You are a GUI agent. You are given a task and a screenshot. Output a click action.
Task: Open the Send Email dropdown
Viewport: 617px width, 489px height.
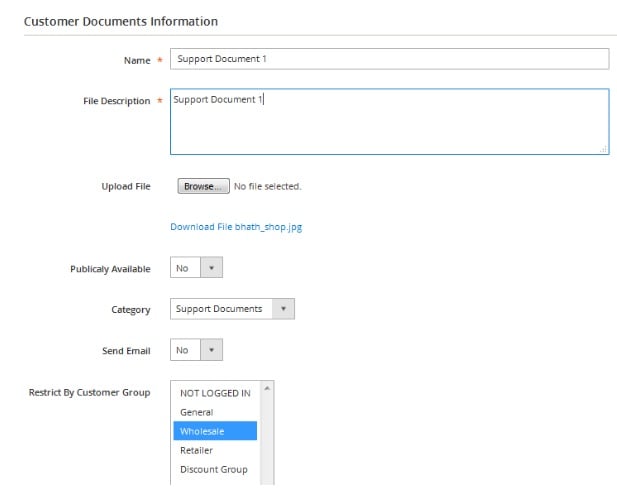196,350
